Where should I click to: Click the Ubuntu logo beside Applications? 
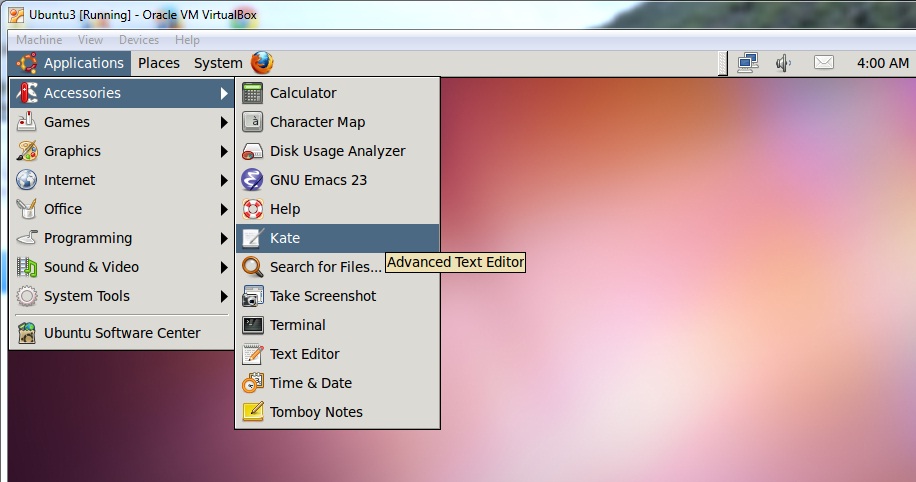[x=27, y=63]
